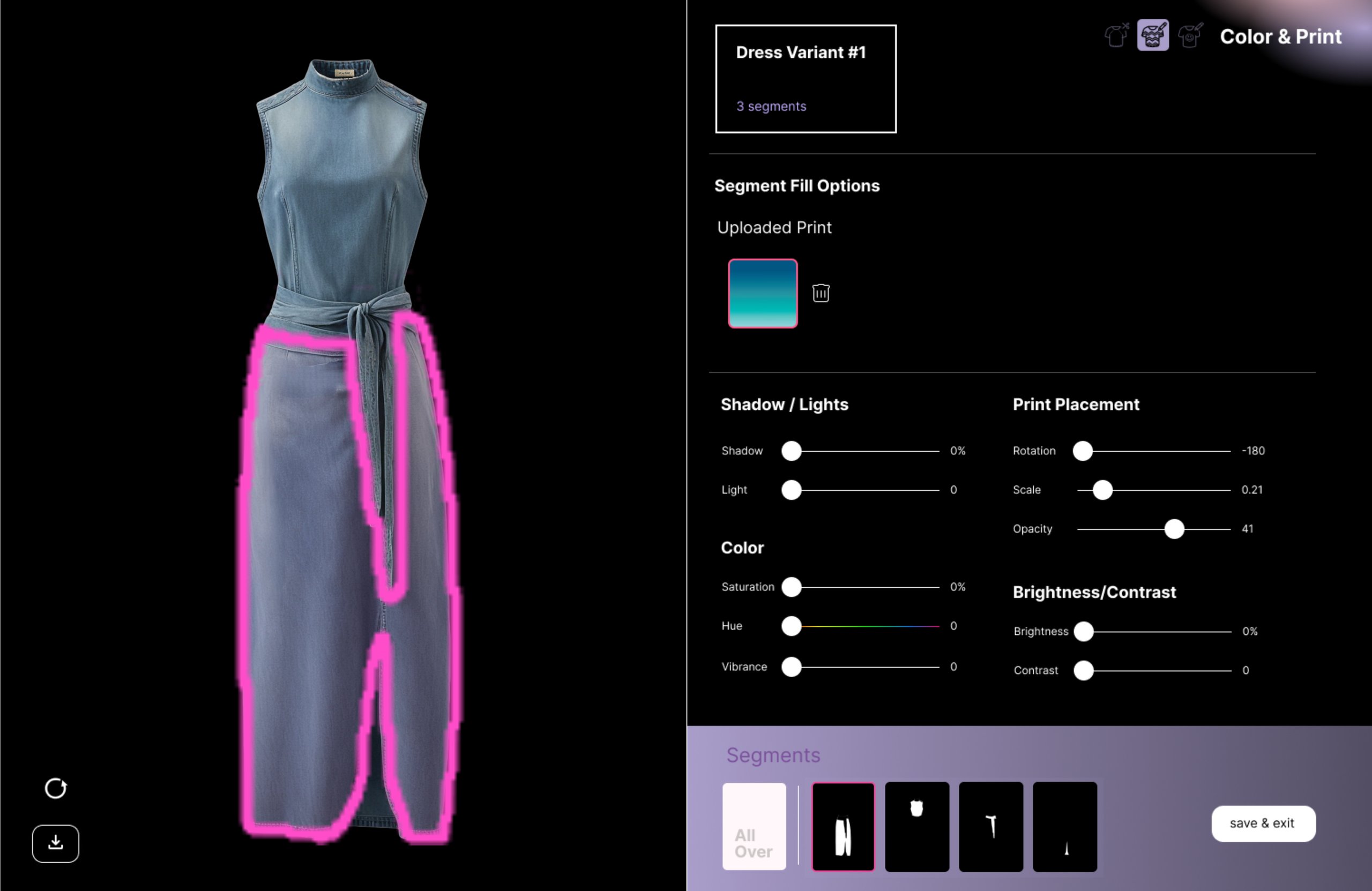Delete the uploaded print via trash icon
This screenshot has width=1372, height=891.
pos(821,293)
